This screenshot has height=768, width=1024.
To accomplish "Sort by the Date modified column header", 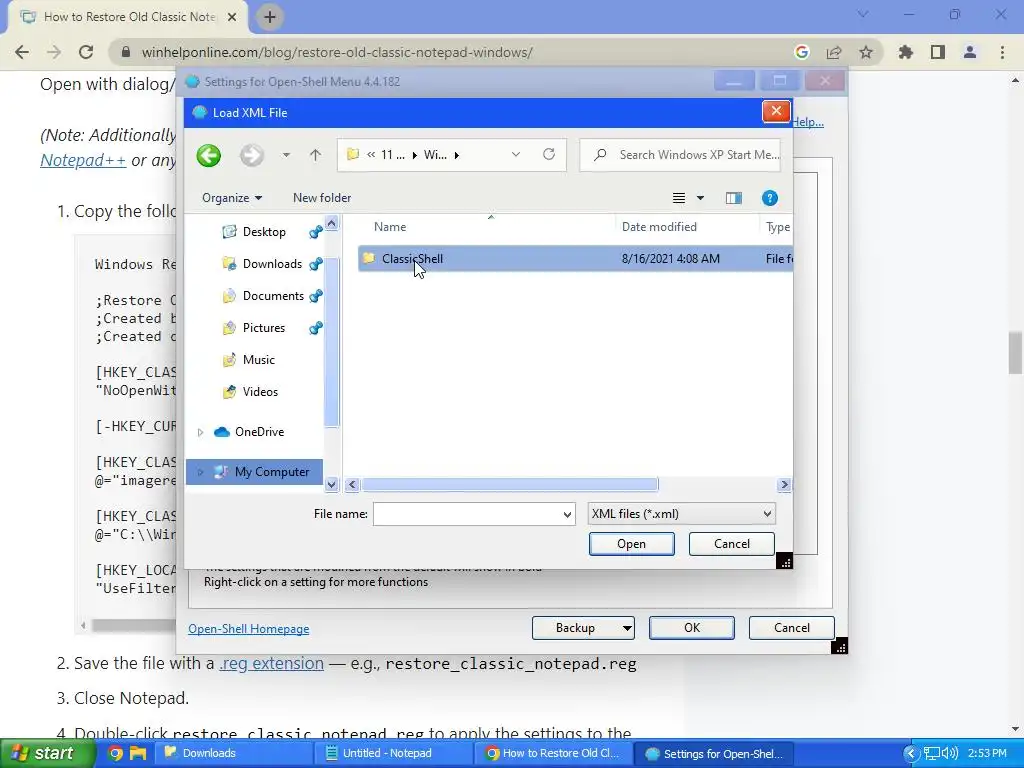I will point(659,227).
